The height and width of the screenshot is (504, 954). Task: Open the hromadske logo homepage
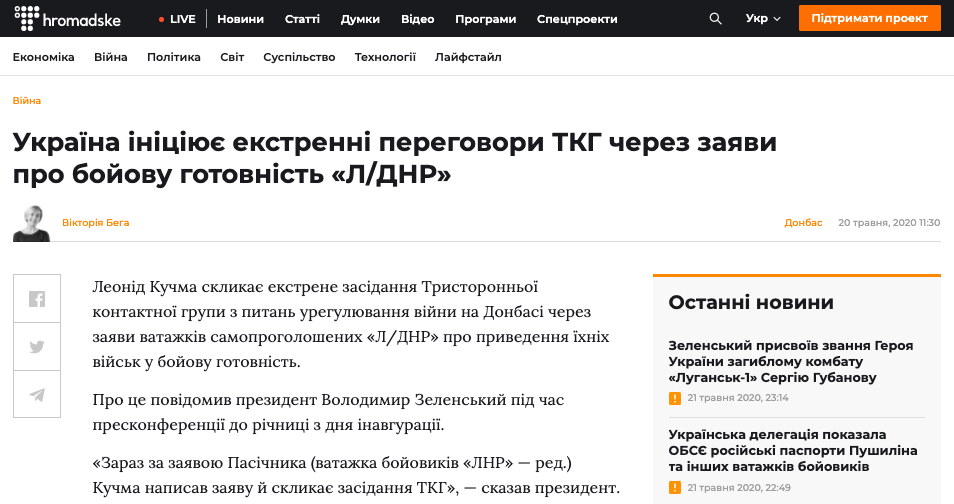(67, 18)
